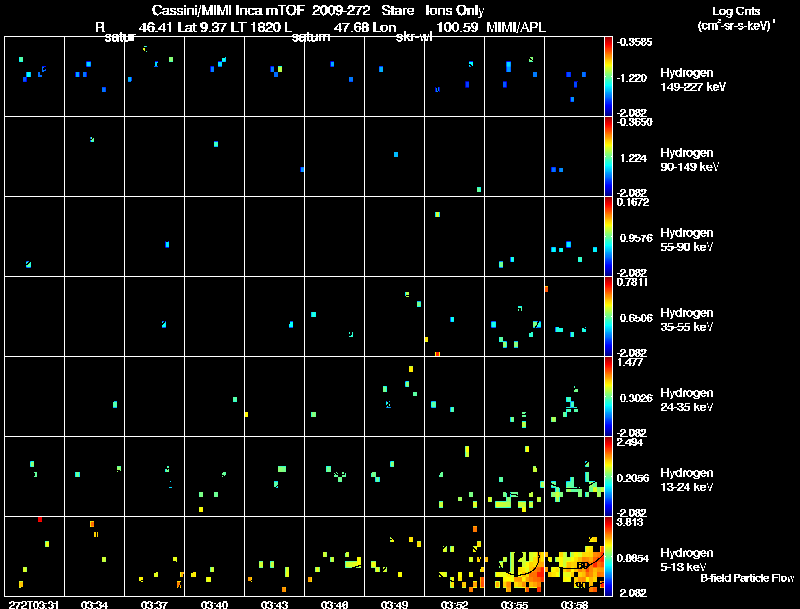Open the 24-35 keV panel at 03:58
Screen dimensions: 800x609
[574, 396]
